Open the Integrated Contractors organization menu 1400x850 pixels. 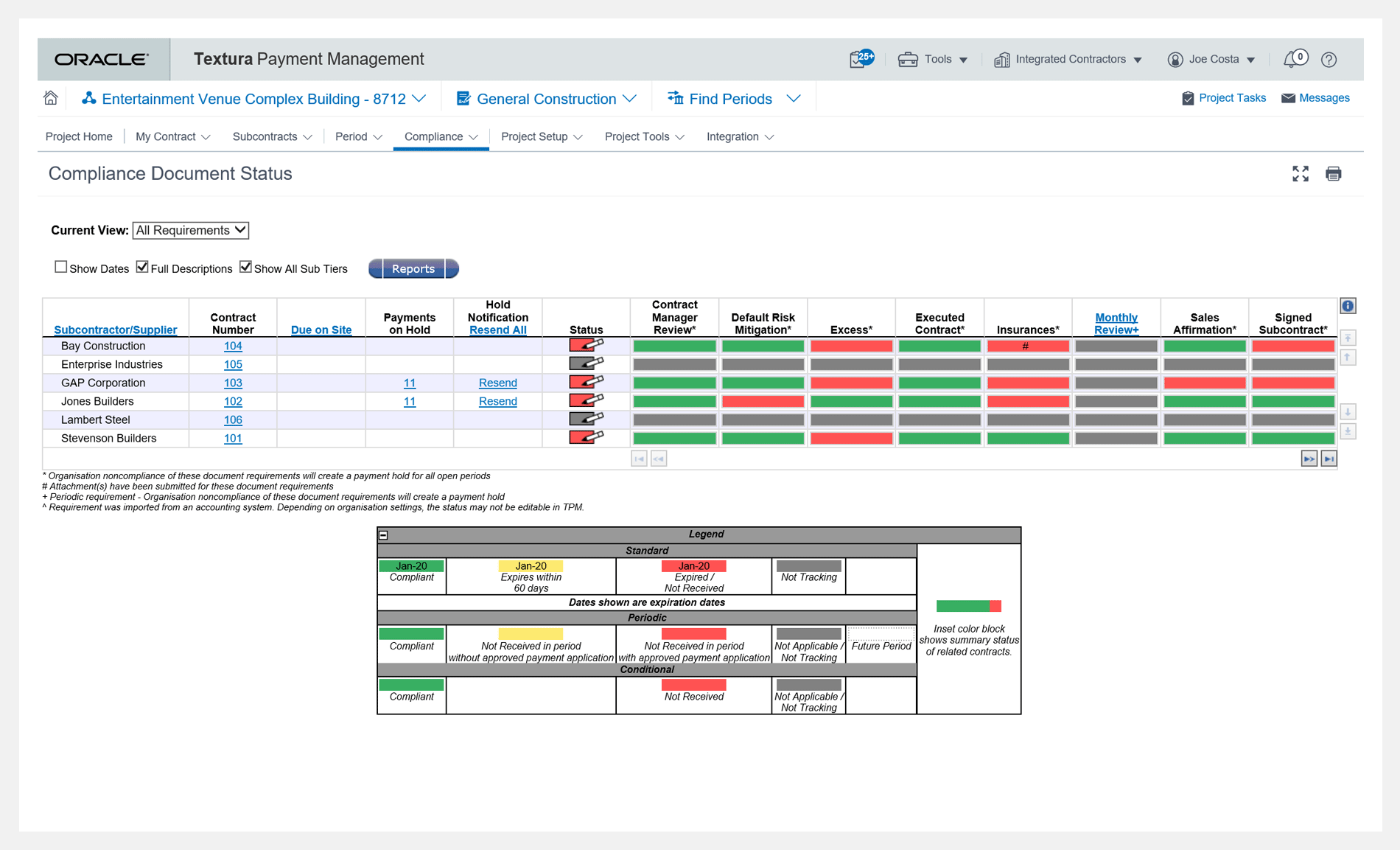(1068, 59)
